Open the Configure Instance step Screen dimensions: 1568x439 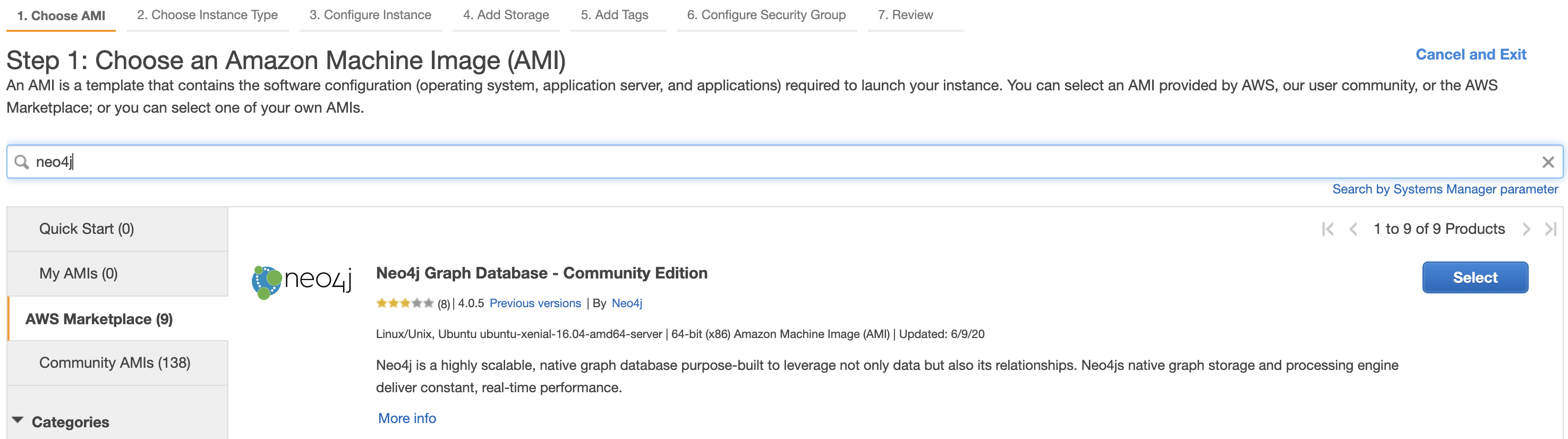[x=370, y=15]
